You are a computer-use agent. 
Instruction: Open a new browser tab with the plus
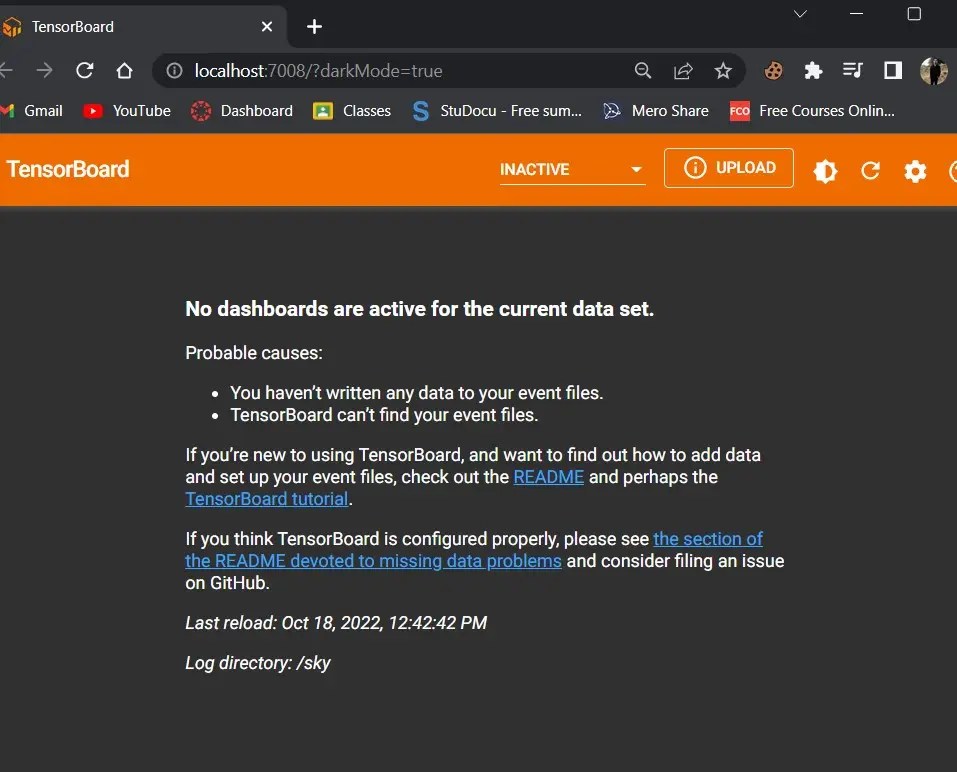pyautogui.click(x=313, y=26)
